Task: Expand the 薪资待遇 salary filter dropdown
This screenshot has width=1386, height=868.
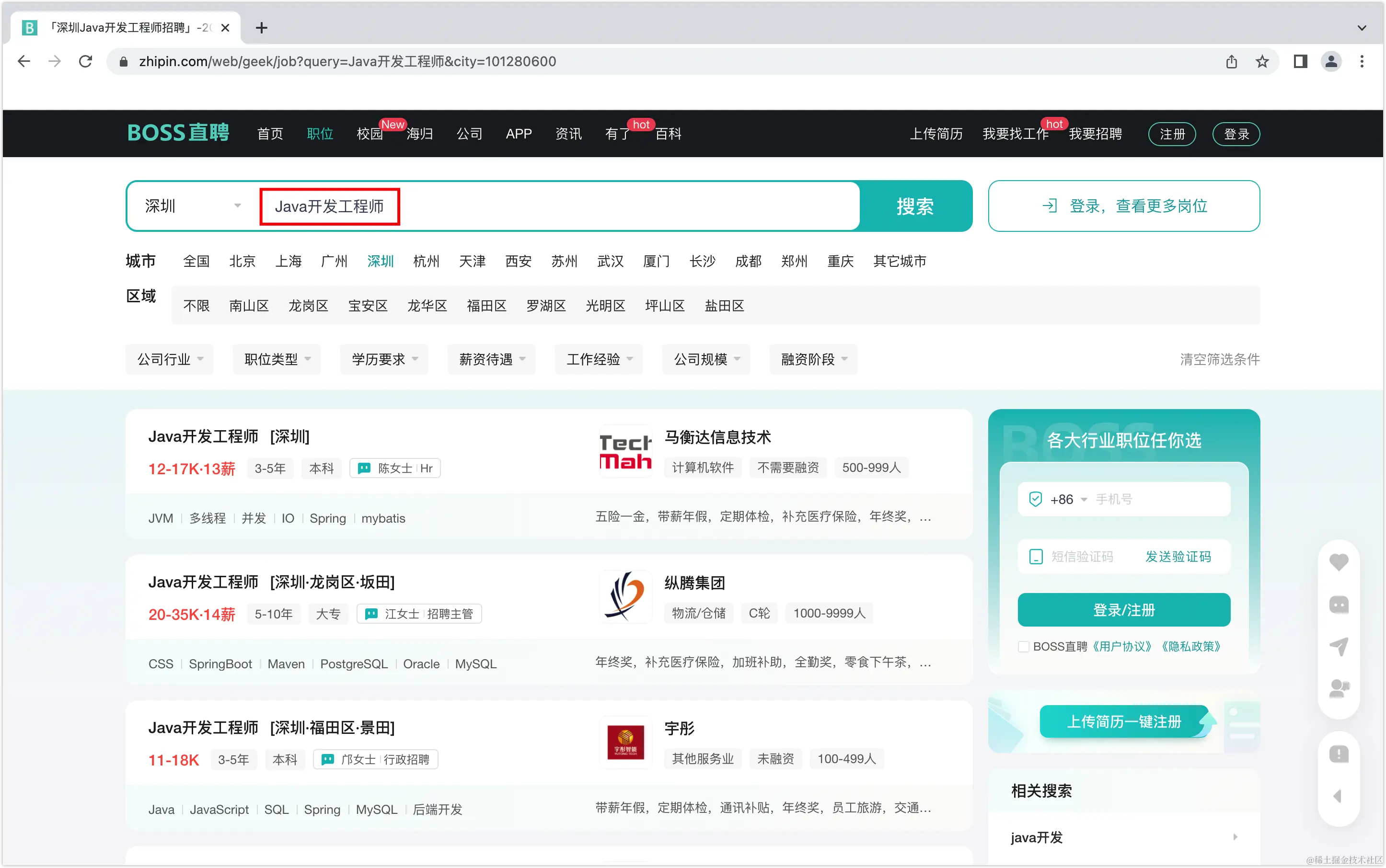Action: tap(492, 359)
